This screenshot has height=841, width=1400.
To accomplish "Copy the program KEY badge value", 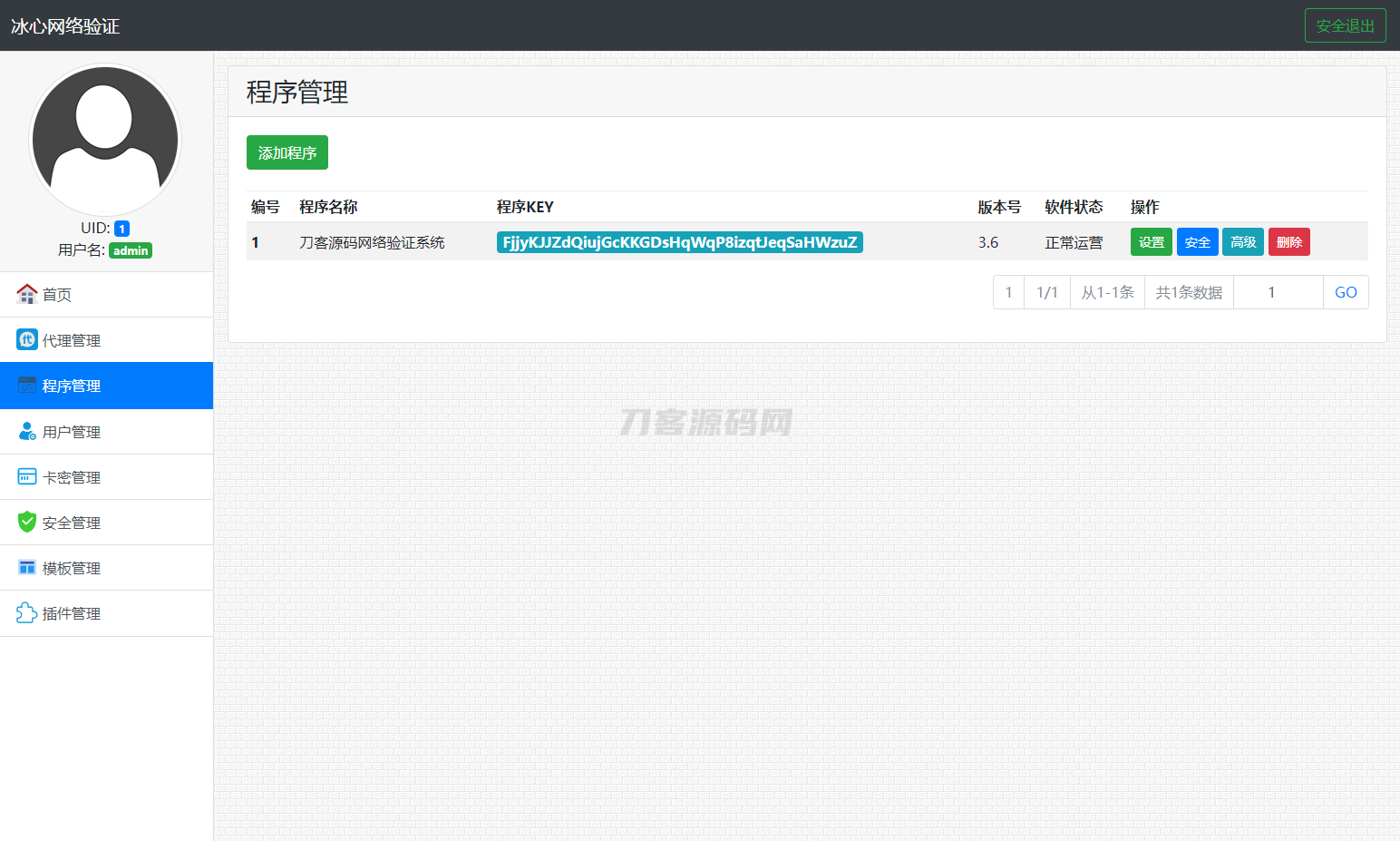I will [678, 242].
